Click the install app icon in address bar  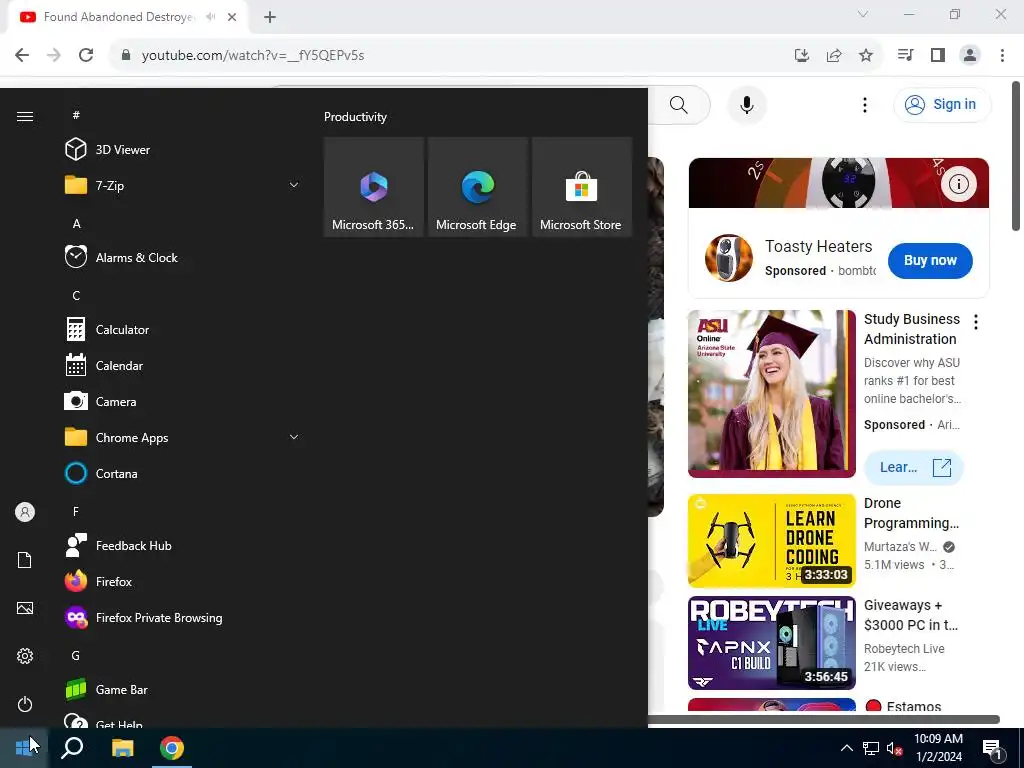(802, 55)
